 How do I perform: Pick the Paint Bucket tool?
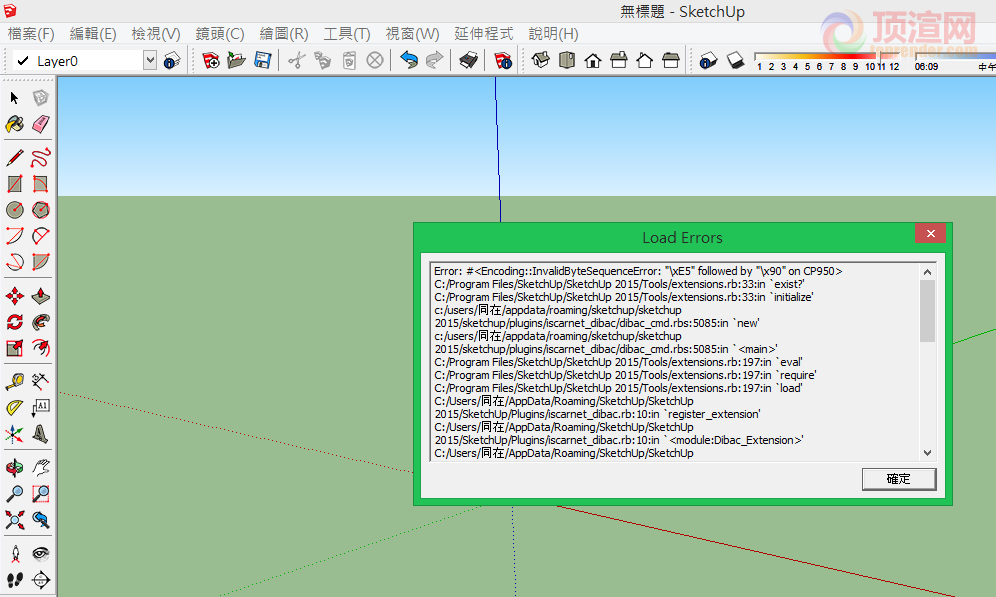coord(15,124)
